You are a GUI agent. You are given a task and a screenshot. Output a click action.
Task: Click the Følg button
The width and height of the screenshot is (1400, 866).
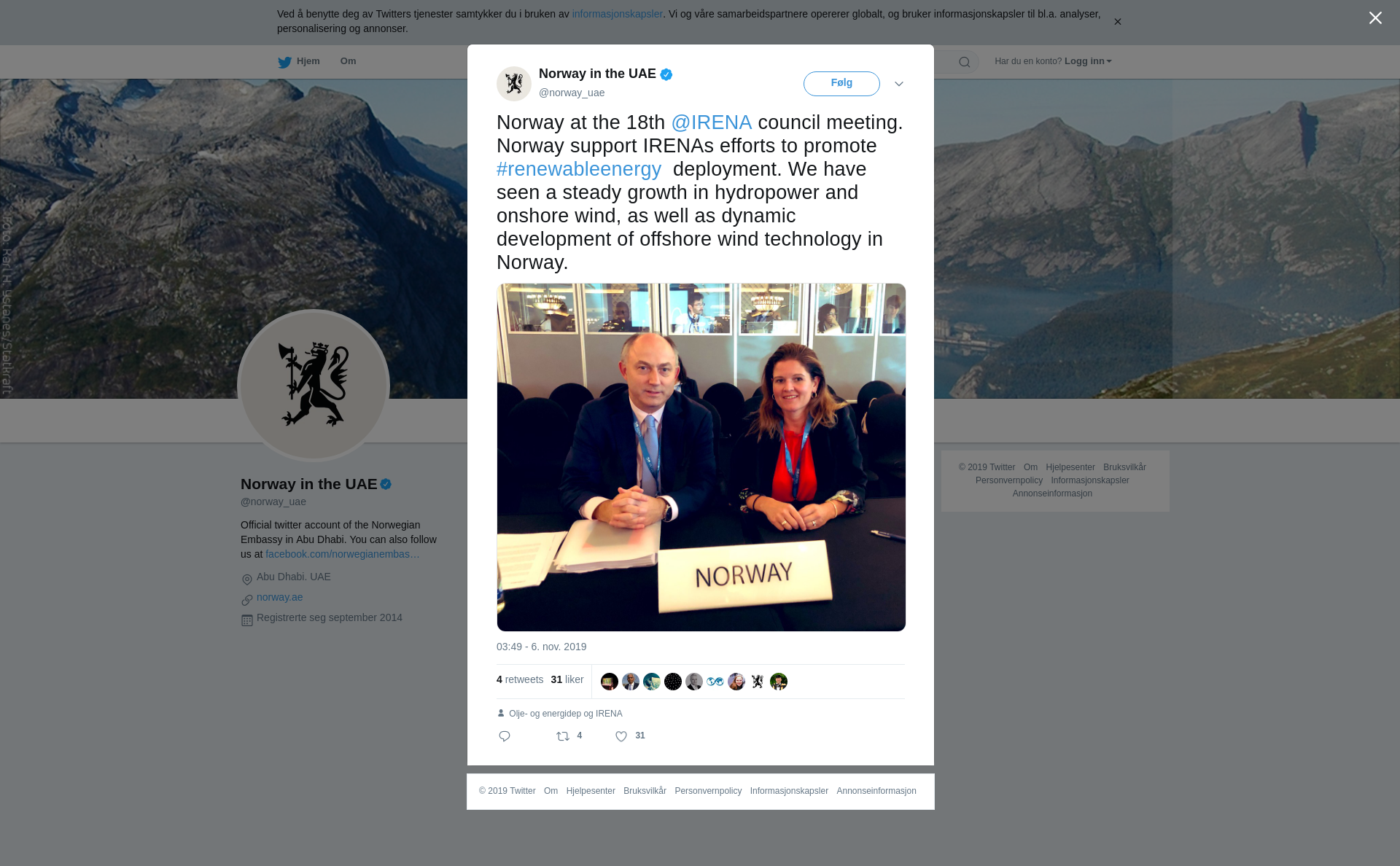pos(841,83)
